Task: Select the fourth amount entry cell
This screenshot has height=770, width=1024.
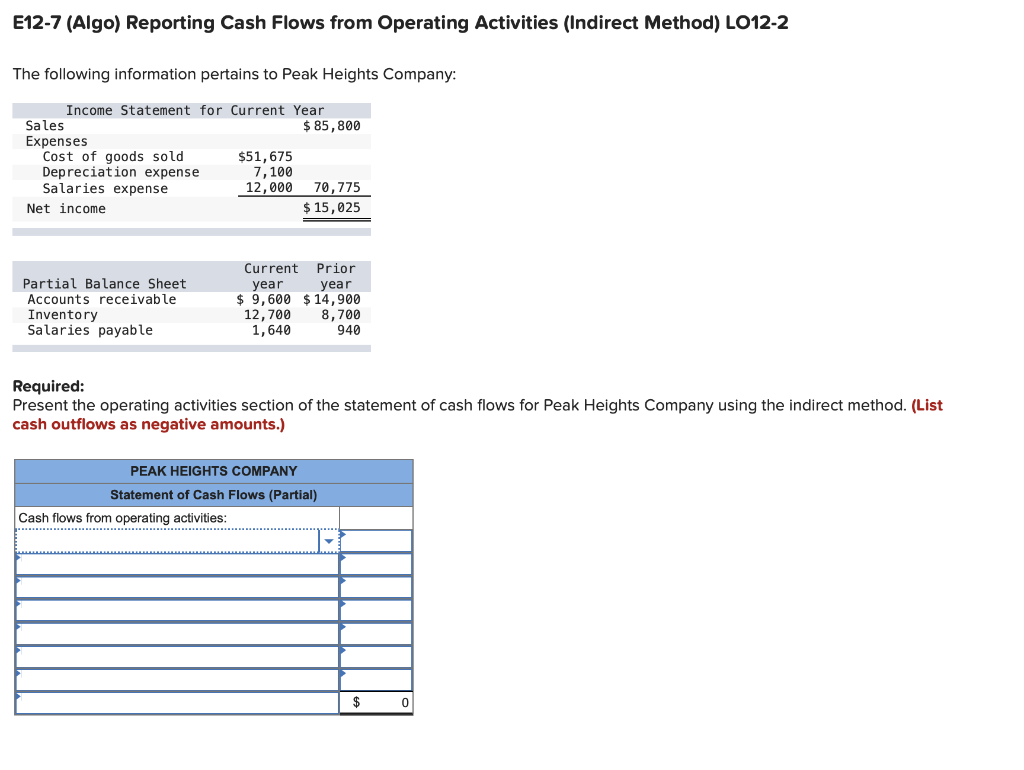Action: pos(380,609)
